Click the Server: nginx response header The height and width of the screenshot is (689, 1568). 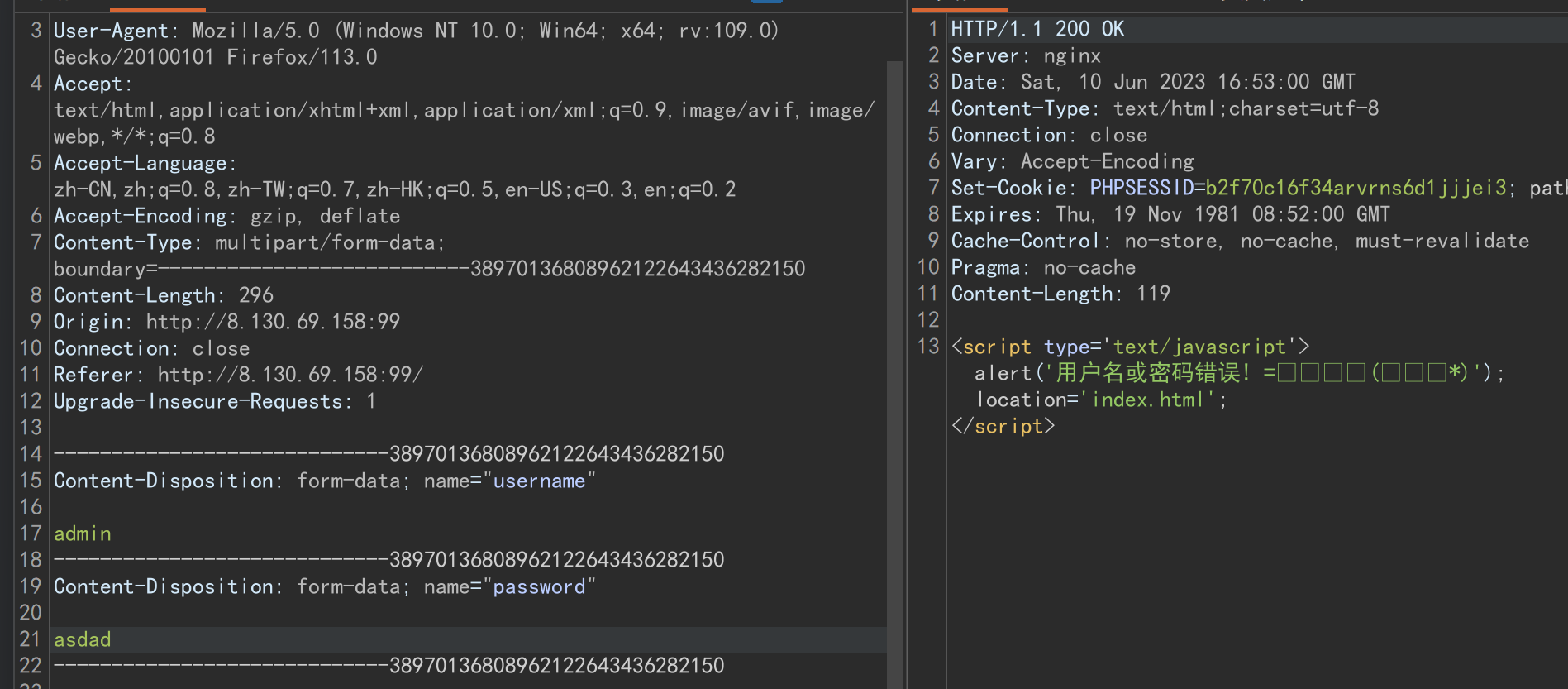(x=1026, y=55)
